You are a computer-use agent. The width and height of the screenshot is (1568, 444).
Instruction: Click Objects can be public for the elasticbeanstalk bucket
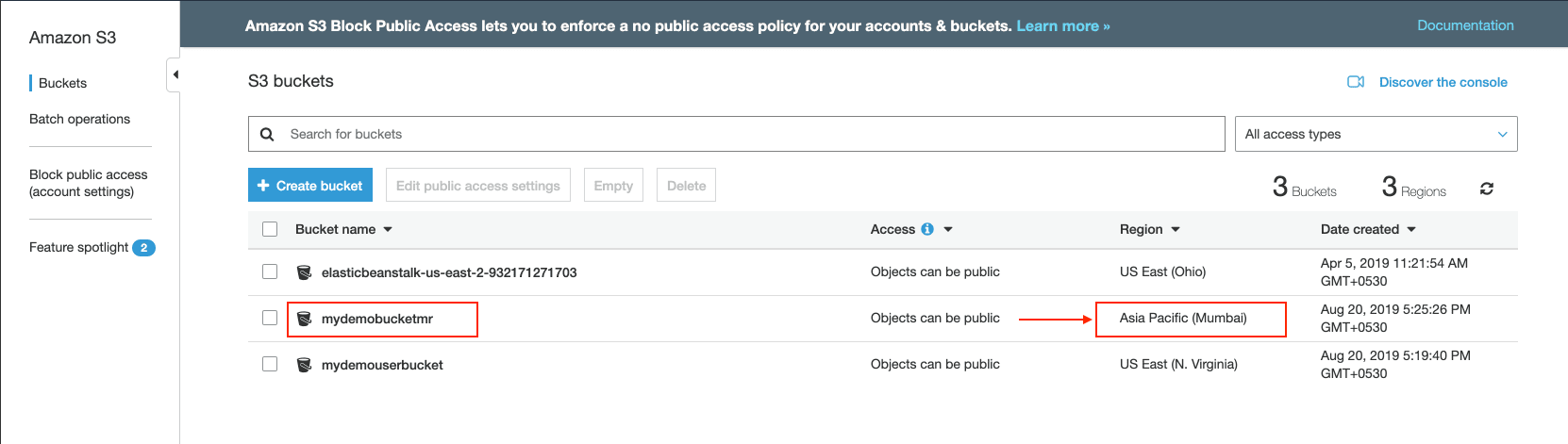(x=935, y=271)
